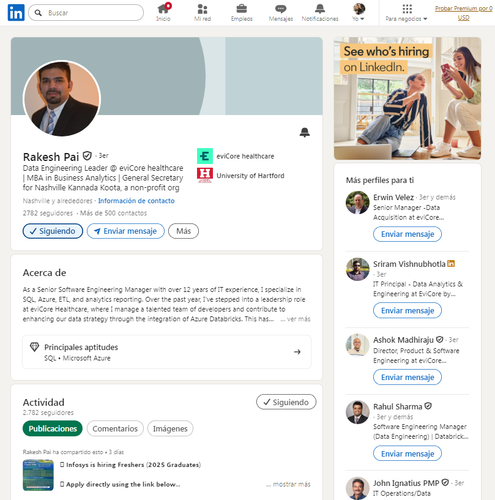Click Probar Premium por 0 USD link
Viewport: 495px width, 500px height.
[x=463, y=13]
